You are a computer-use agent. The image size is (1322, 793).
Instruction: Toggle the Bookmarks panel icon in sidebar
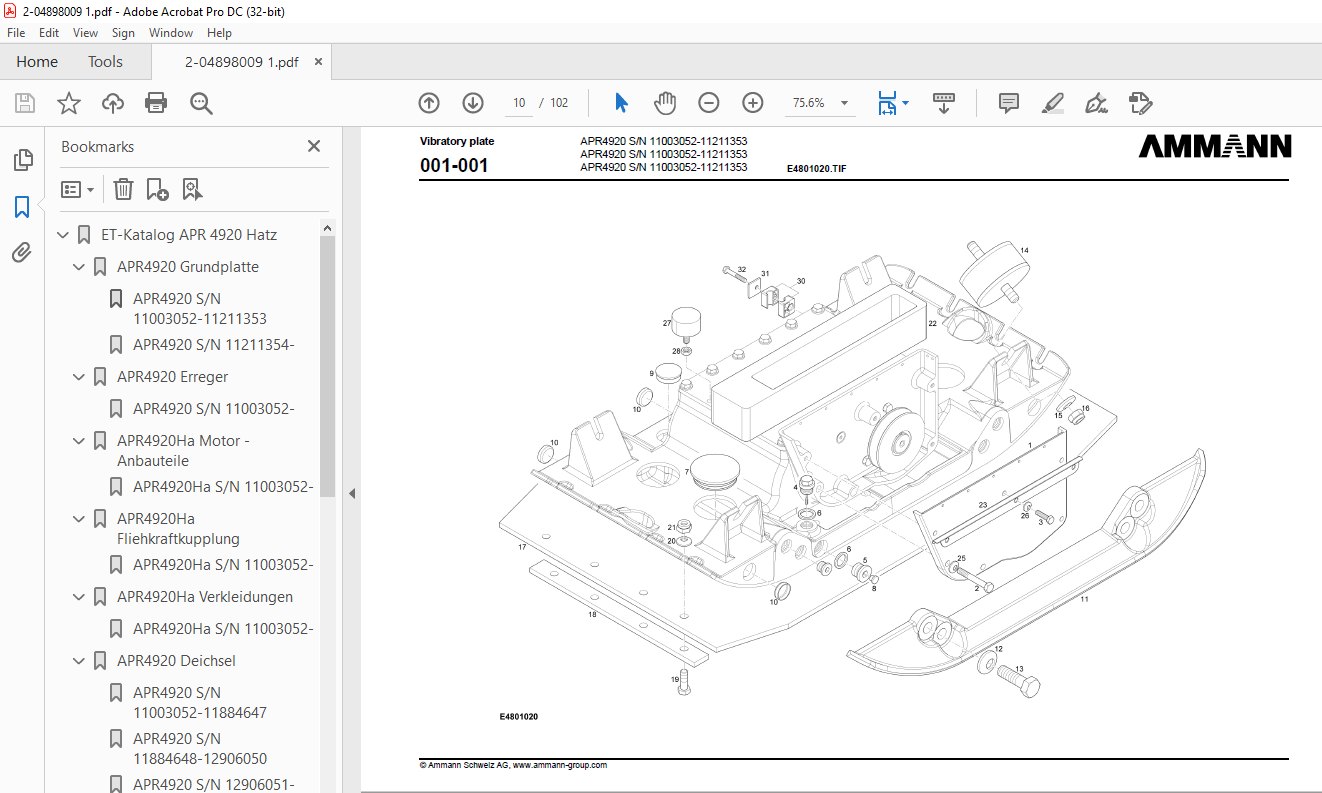tap(22, 207)
